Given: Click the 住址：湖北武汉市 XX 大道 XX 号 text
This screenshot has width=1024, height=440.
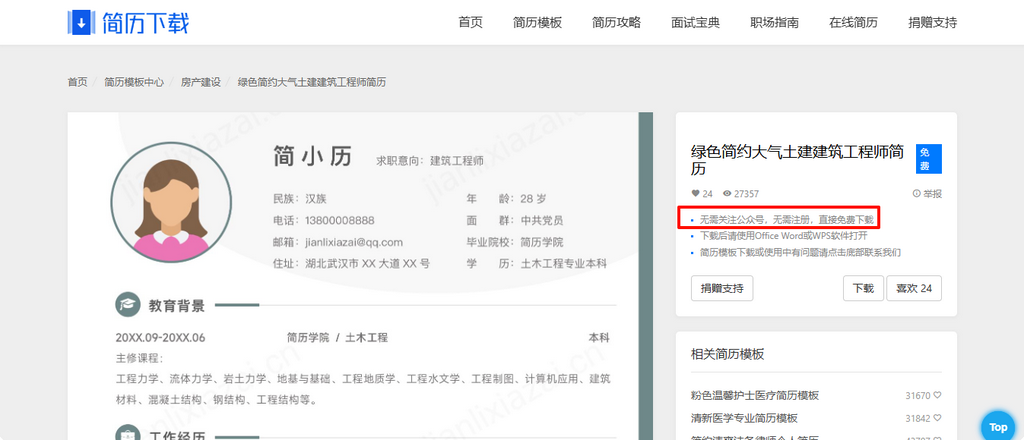Looking at the screenshot, I should point(351,264).
